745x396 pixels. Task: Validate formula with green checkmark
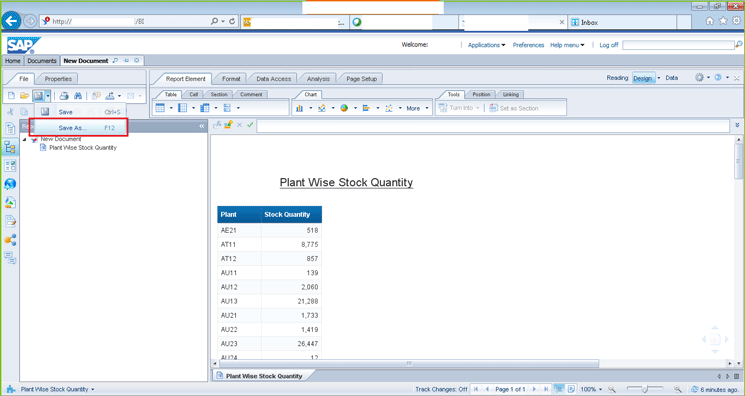(250, 125)
